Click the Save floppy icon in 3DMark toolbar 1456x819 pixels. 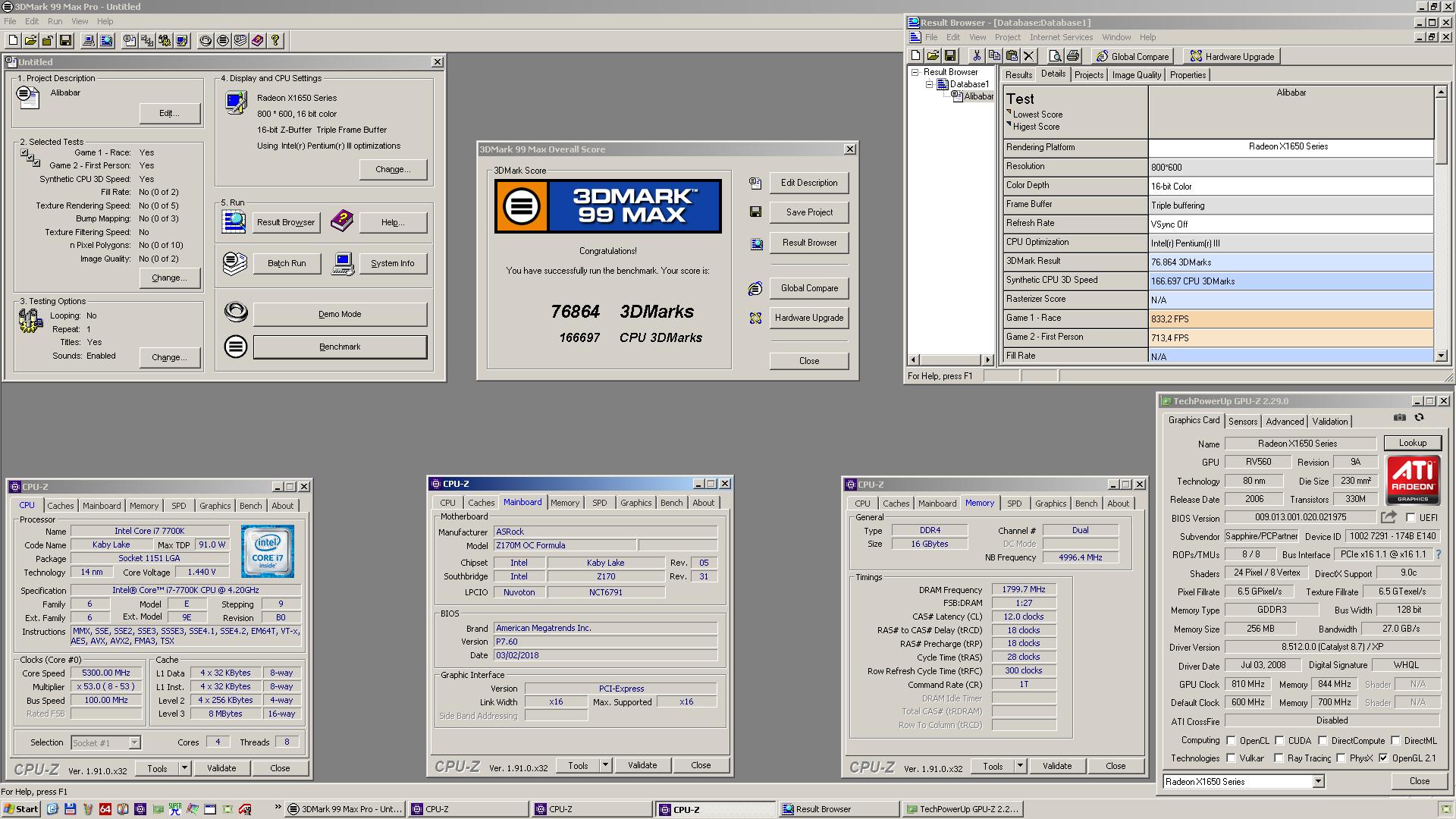(x=65, y=40)
